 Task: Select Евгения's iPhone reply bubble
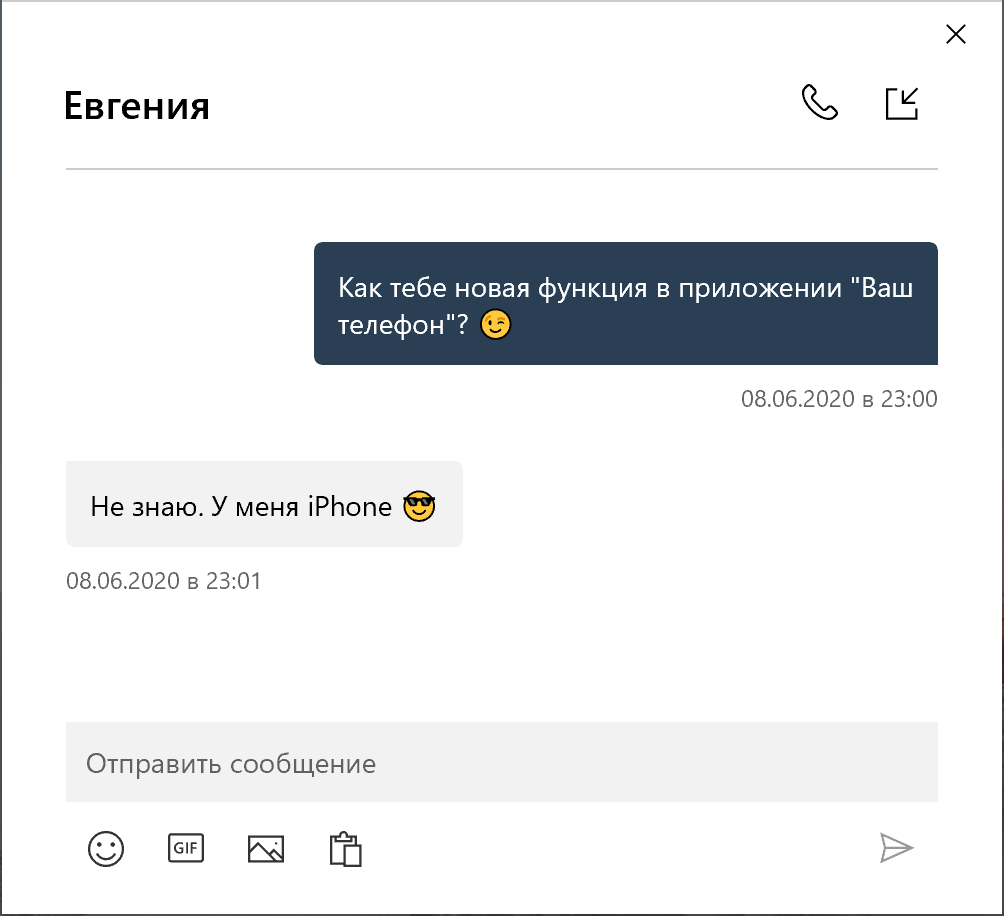pos(263,504)
